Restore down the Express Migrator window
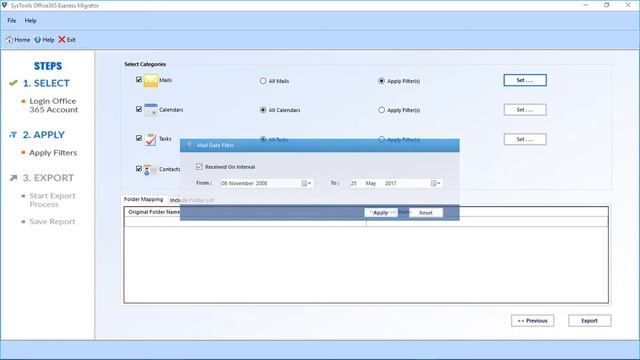The height and width of the screenshot is (360, 640). (607, 5)
